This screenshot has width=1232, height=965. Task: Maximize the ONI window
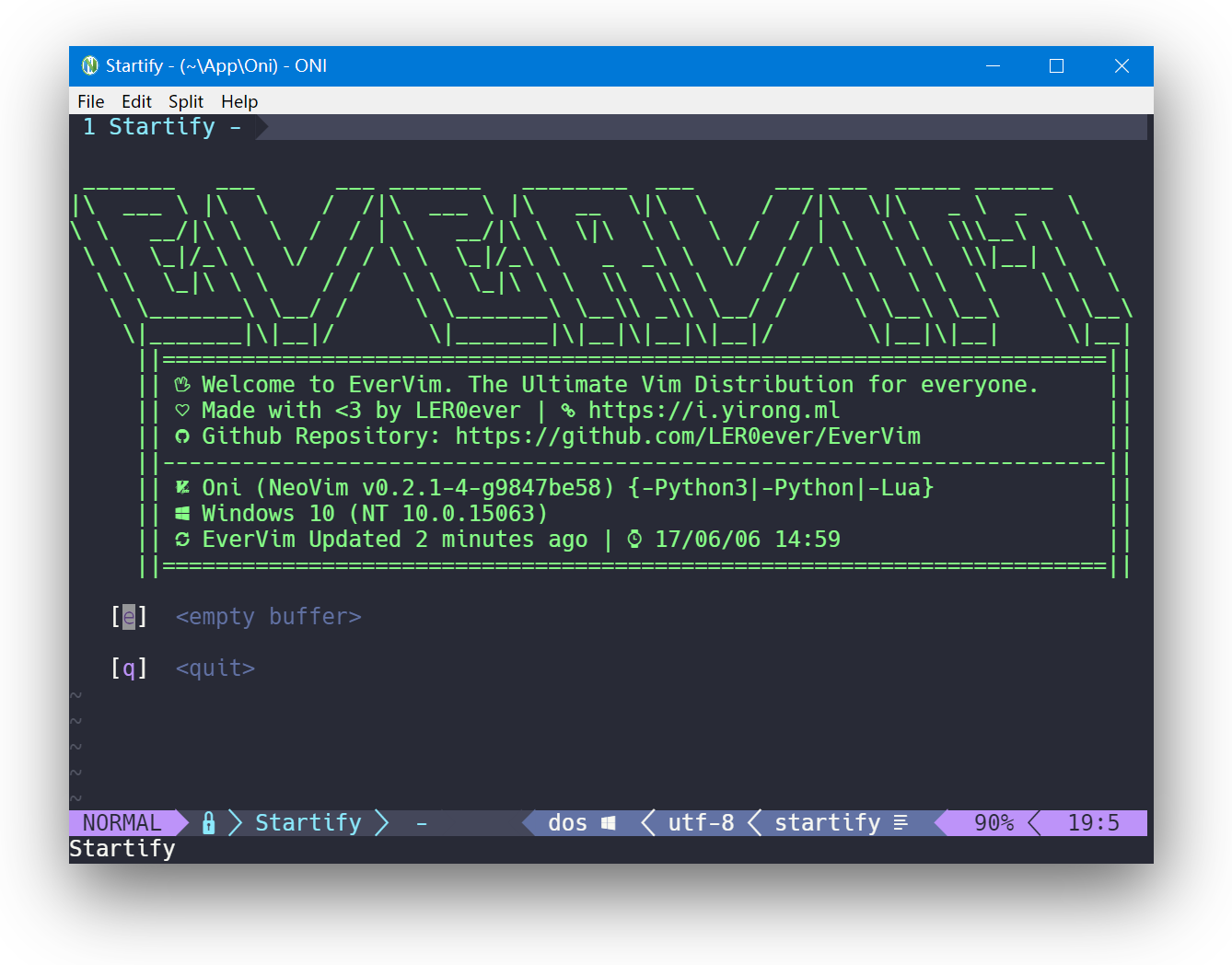pyautogui.click(x=1056, y=66)
